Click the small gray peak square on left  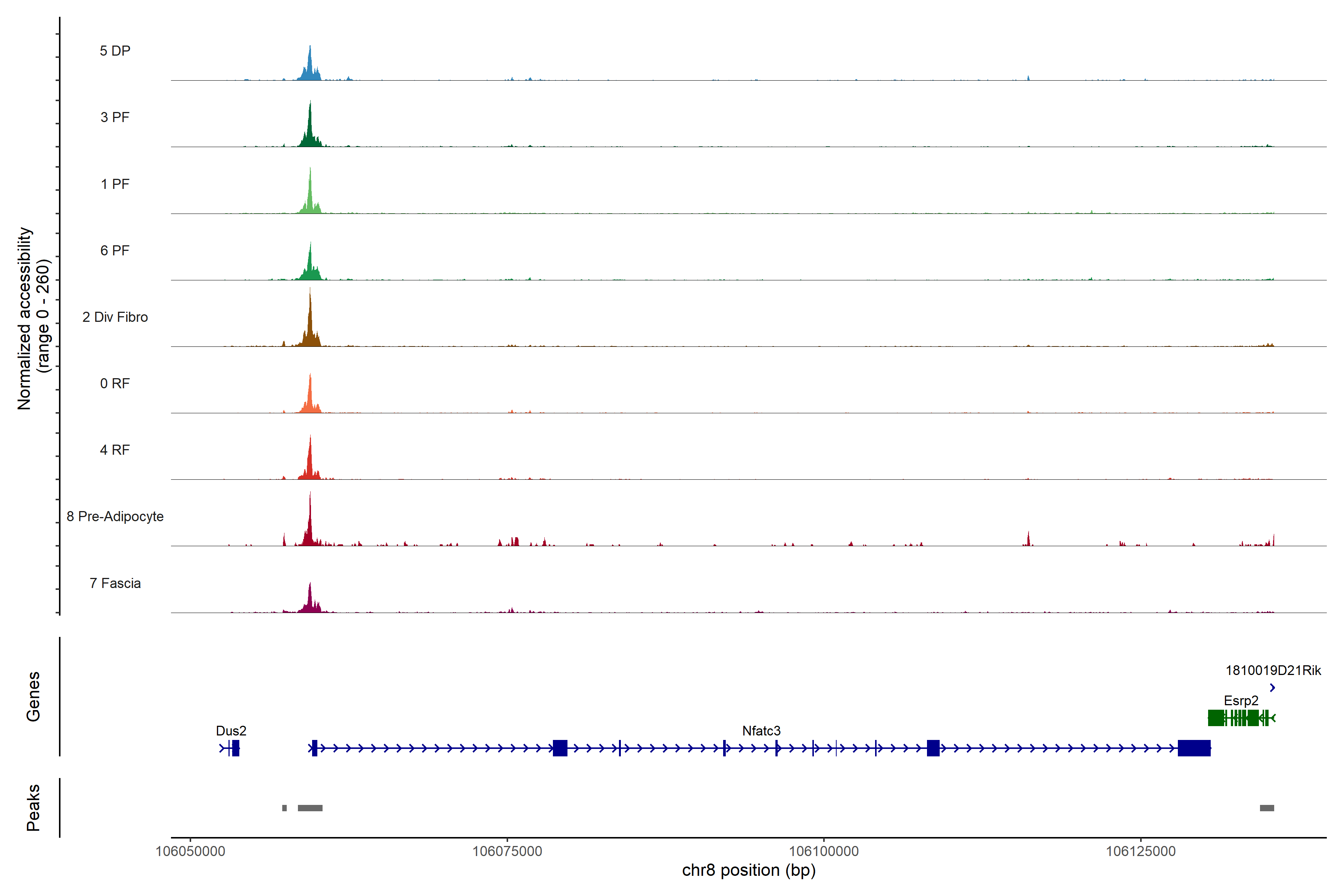coord(284,808)
